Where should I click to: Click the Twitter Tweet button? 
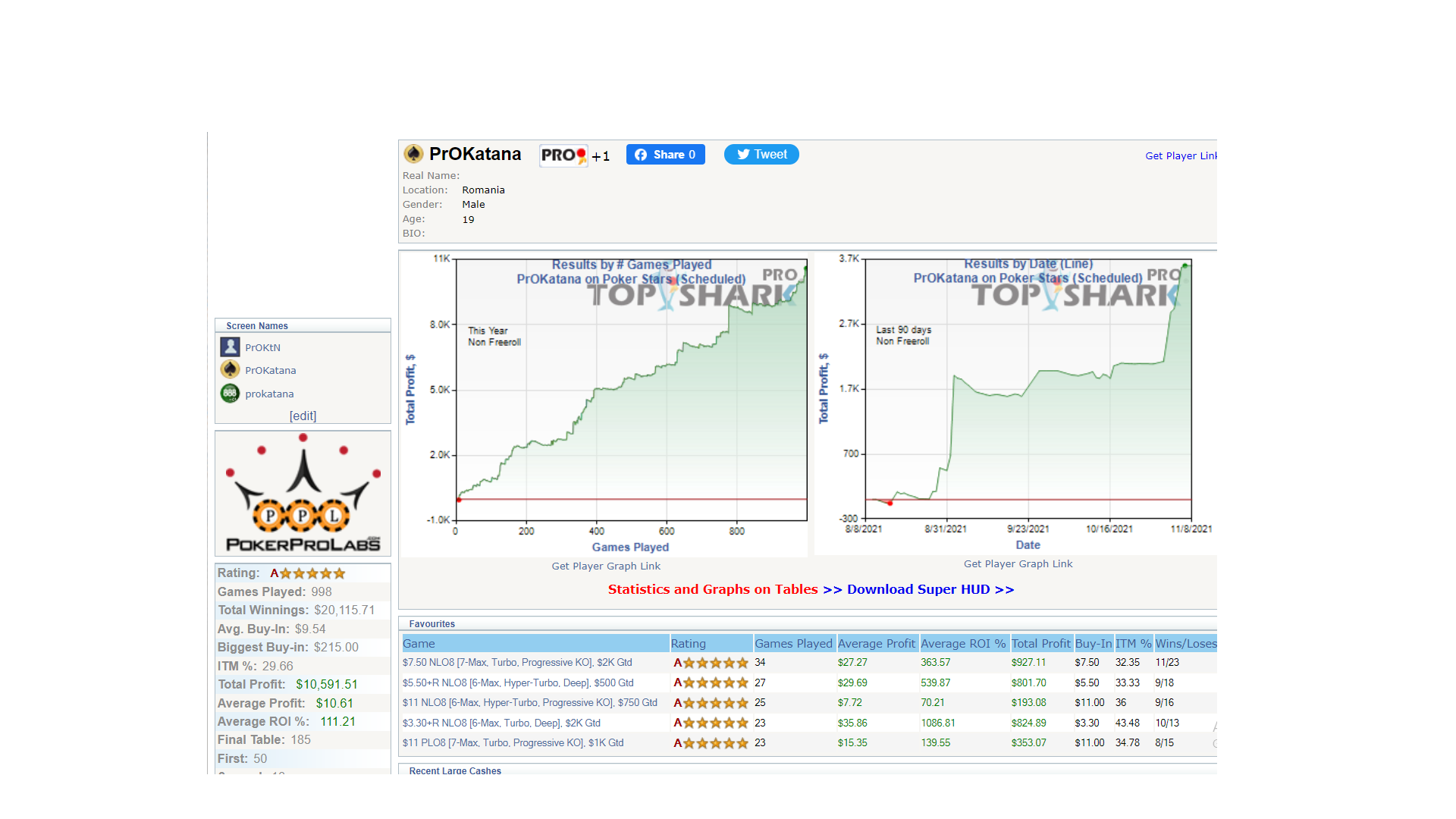point(761,155)
